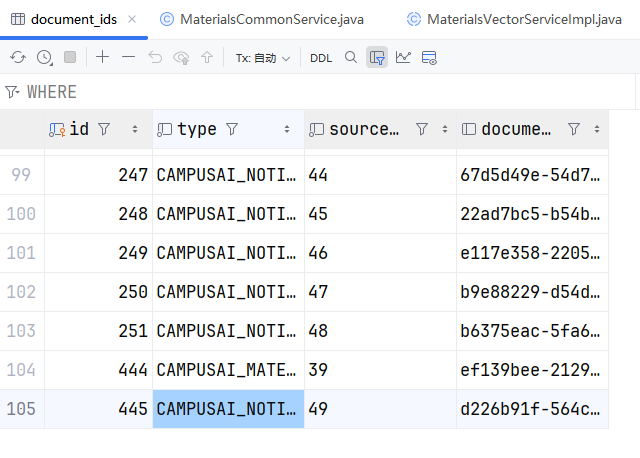Open the auto-refresh clock icon
The height and width of the screenshot is (458, 640).
click(x=44, y=58)
